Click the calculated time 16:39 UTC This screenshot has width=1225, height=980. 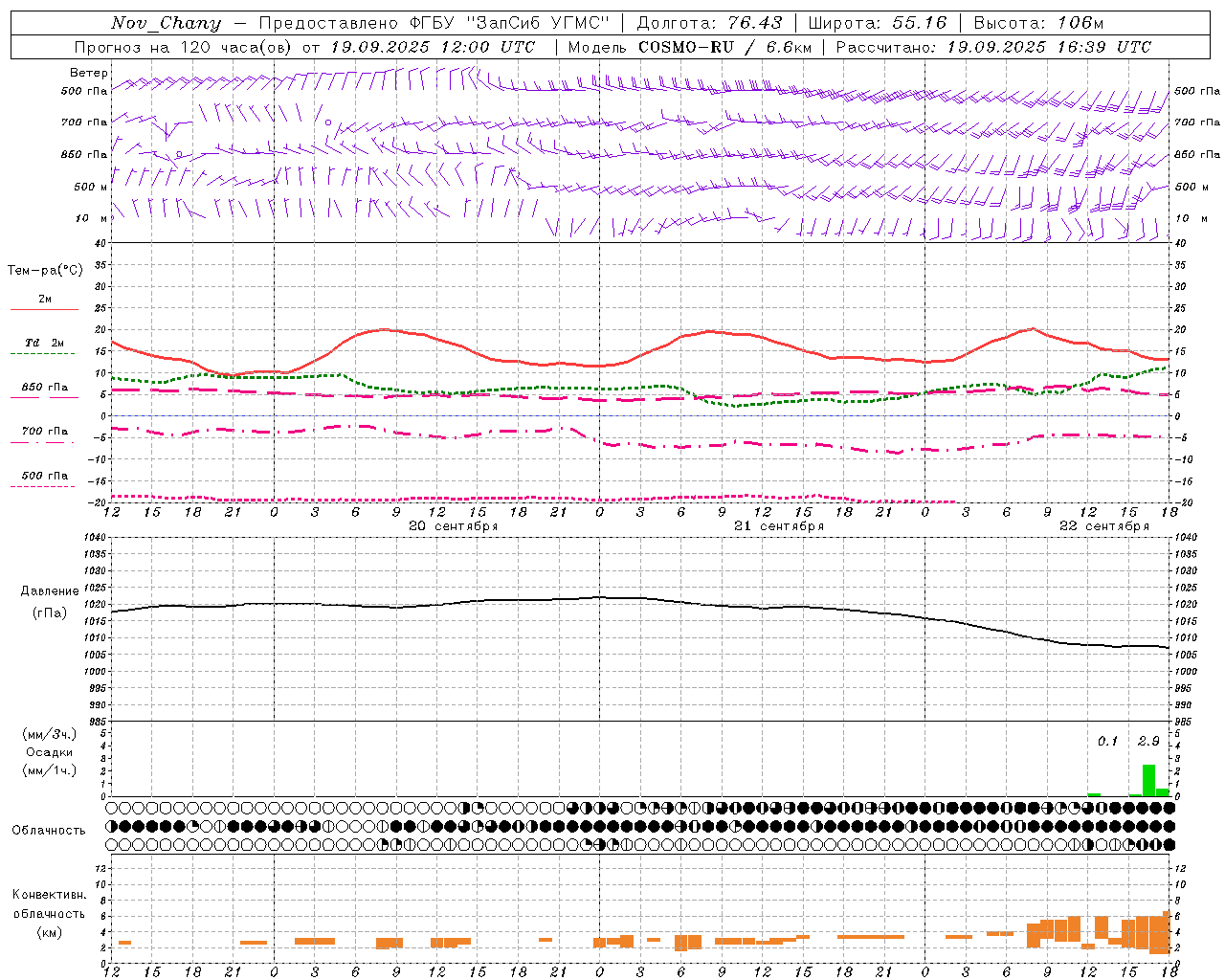click(1103, 47)
